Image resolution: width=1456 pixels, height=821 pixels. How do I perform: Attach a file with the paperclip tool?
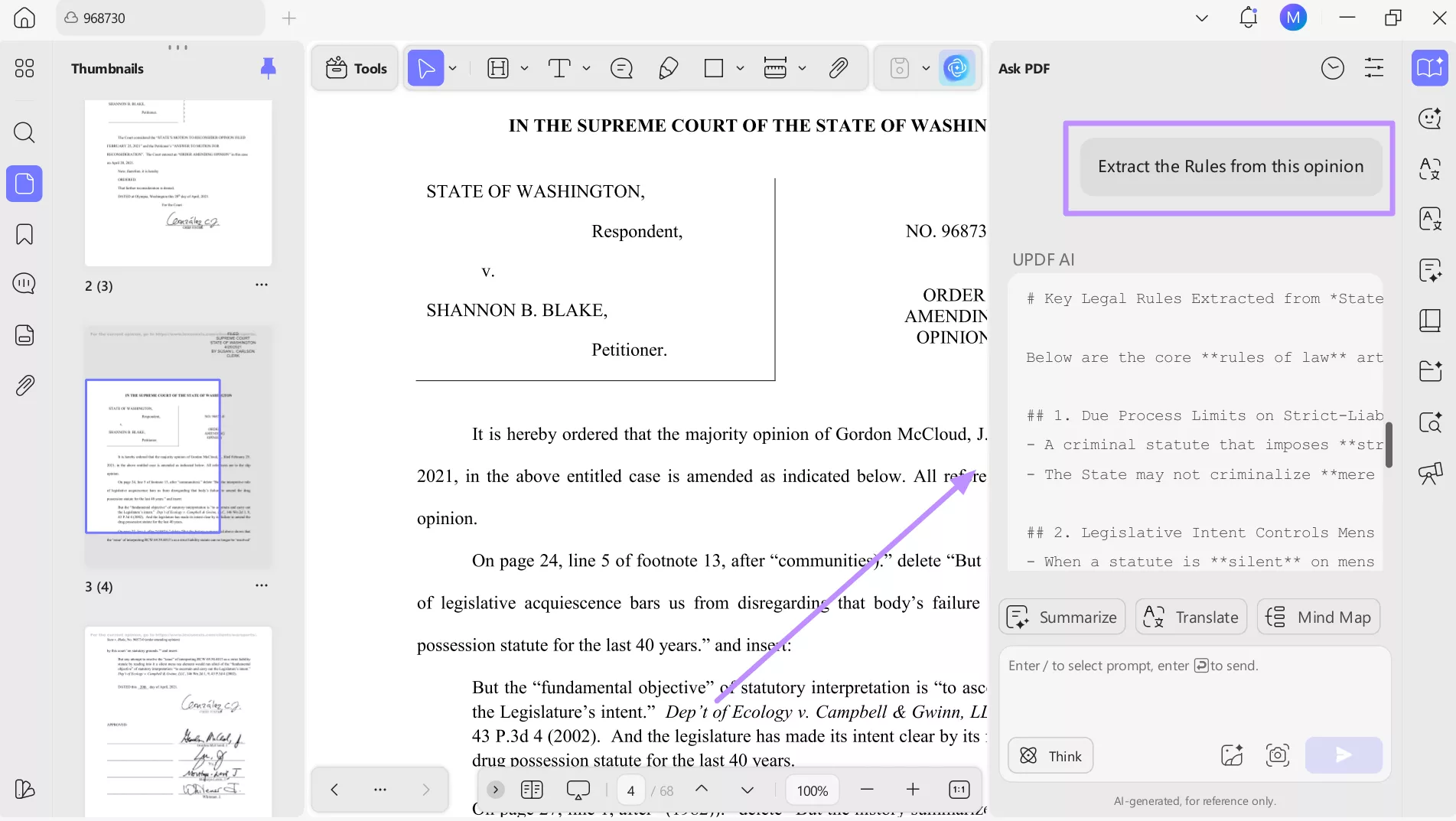pyautogui.click(x=839, y=68)
